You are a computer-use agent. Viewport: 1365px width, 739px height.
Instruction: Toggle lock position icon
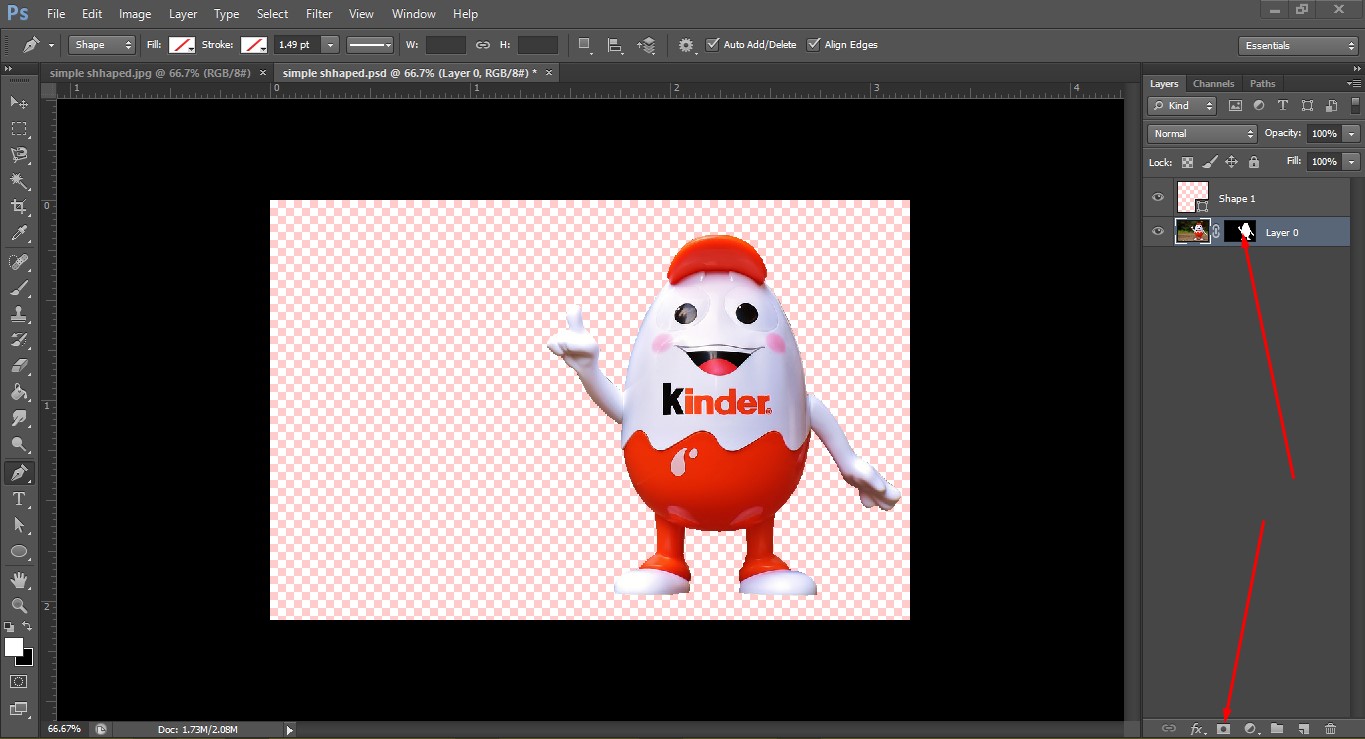click(1232, 162)
